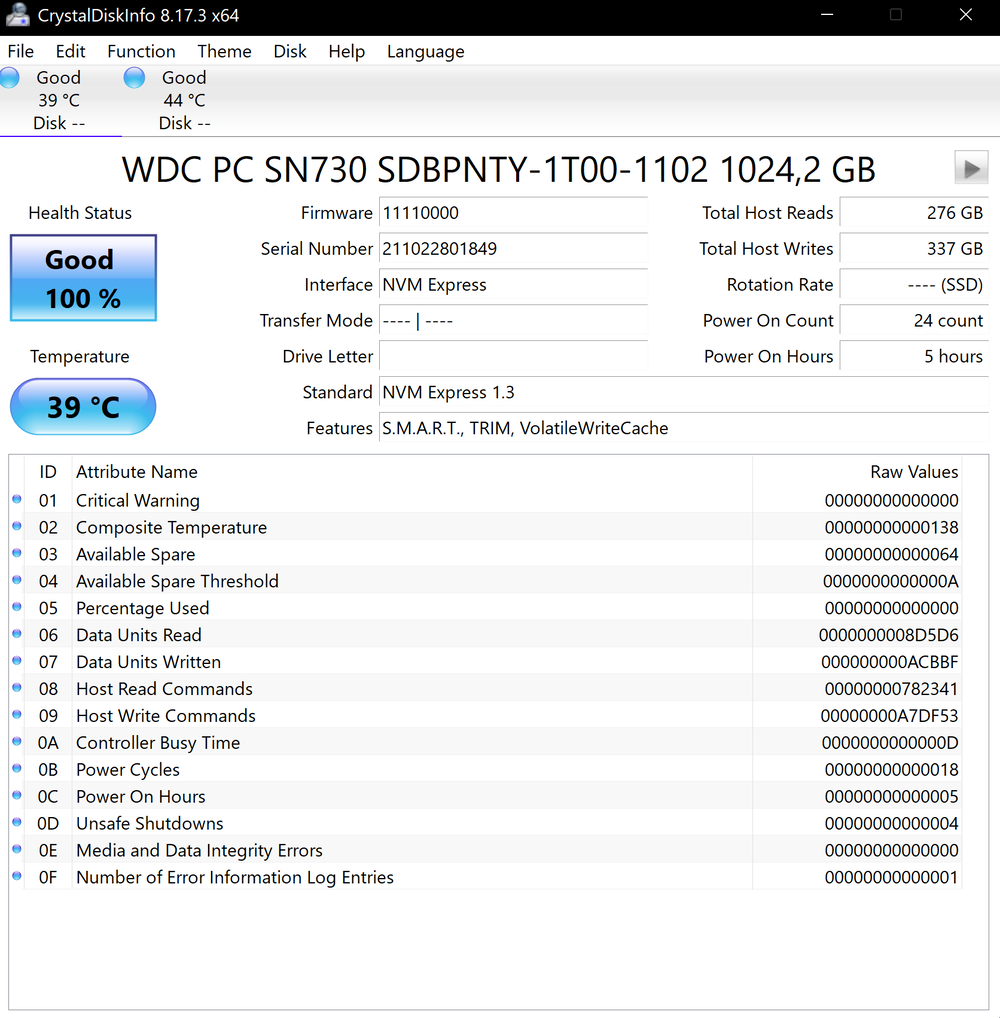
Task: Click status dot for Data Units Read row
Action: (17, 634)
